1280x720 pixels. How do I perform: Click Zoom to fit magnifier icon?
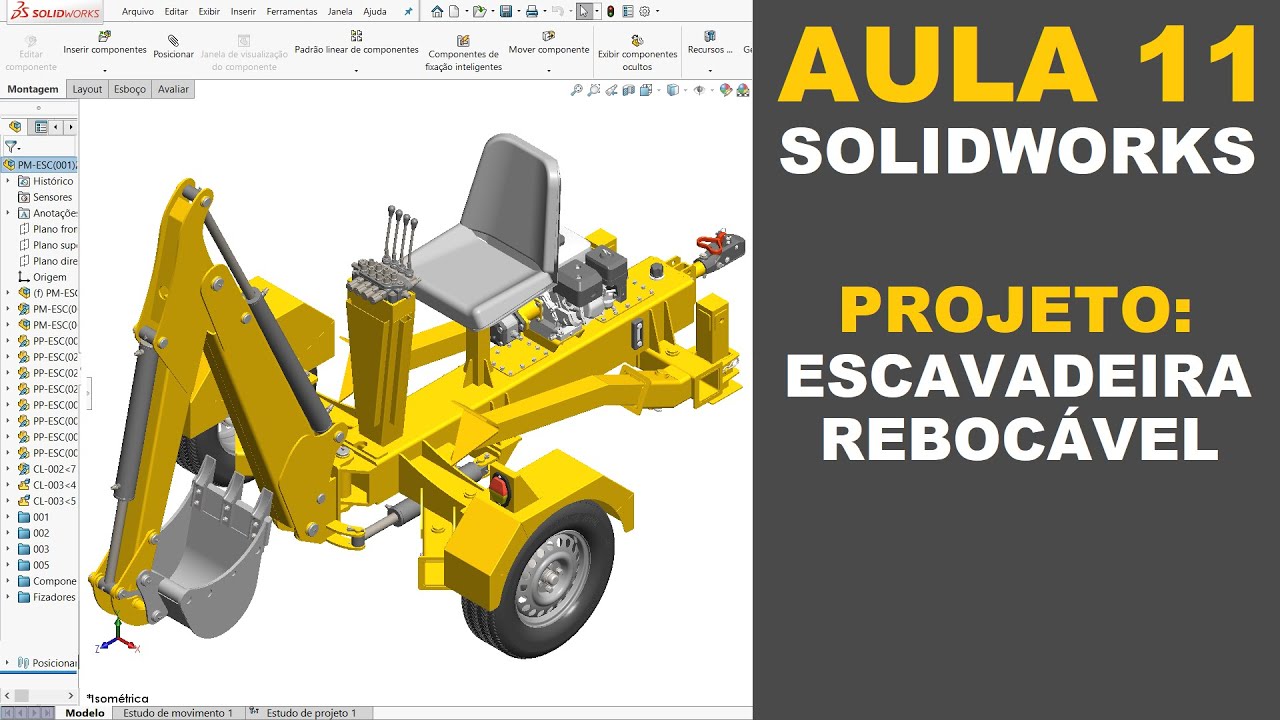tap(576, 90)
